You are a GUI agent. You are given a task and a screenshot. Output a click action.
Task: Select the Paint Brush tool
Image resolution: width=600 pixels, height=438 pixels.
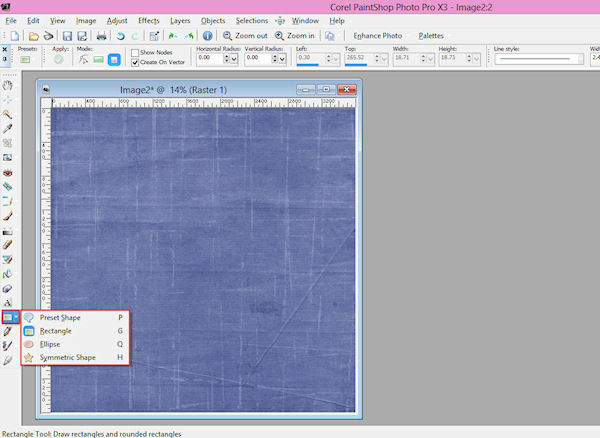[x=7, y=216]
